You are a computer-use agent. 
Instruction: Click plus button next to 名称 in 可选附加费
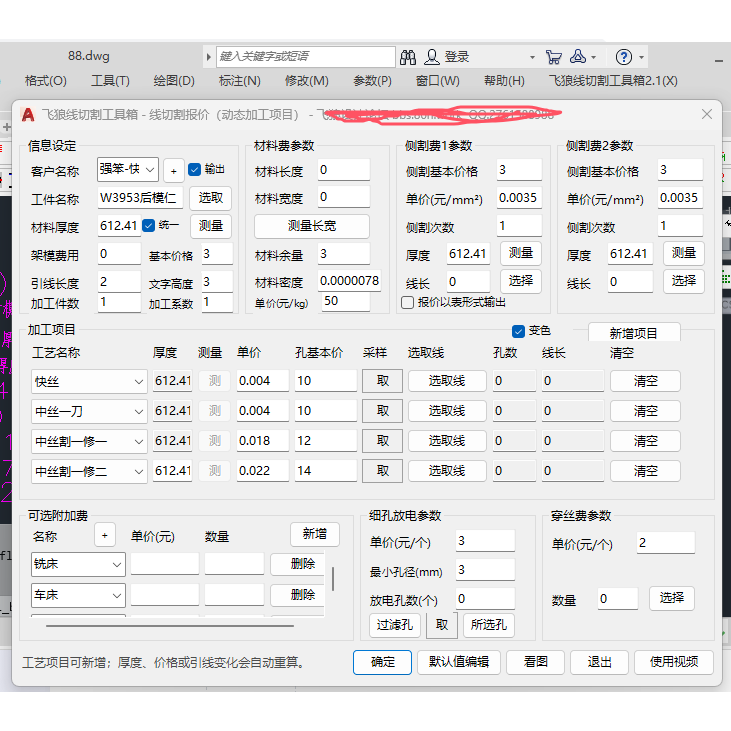[105, 535]
